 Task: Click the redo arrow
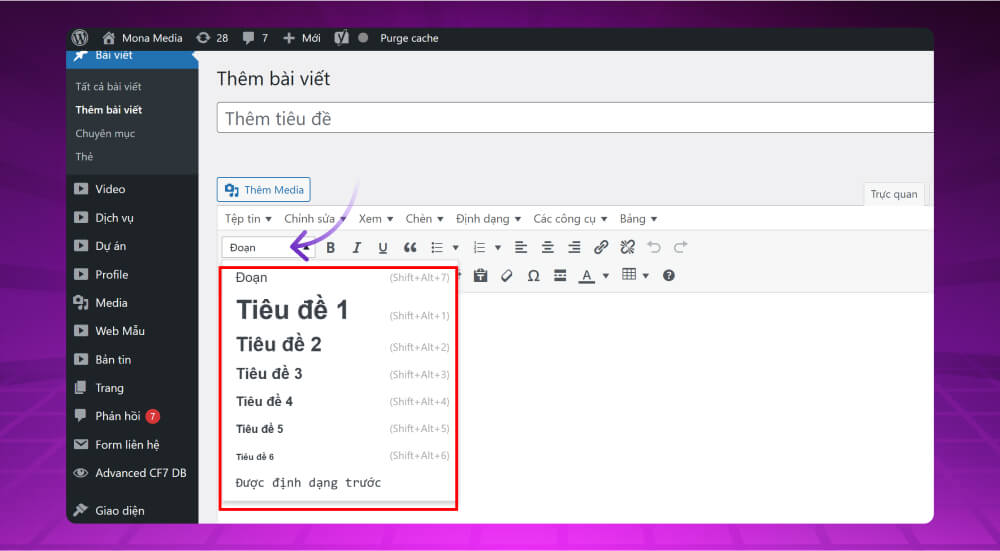point(680,247)
